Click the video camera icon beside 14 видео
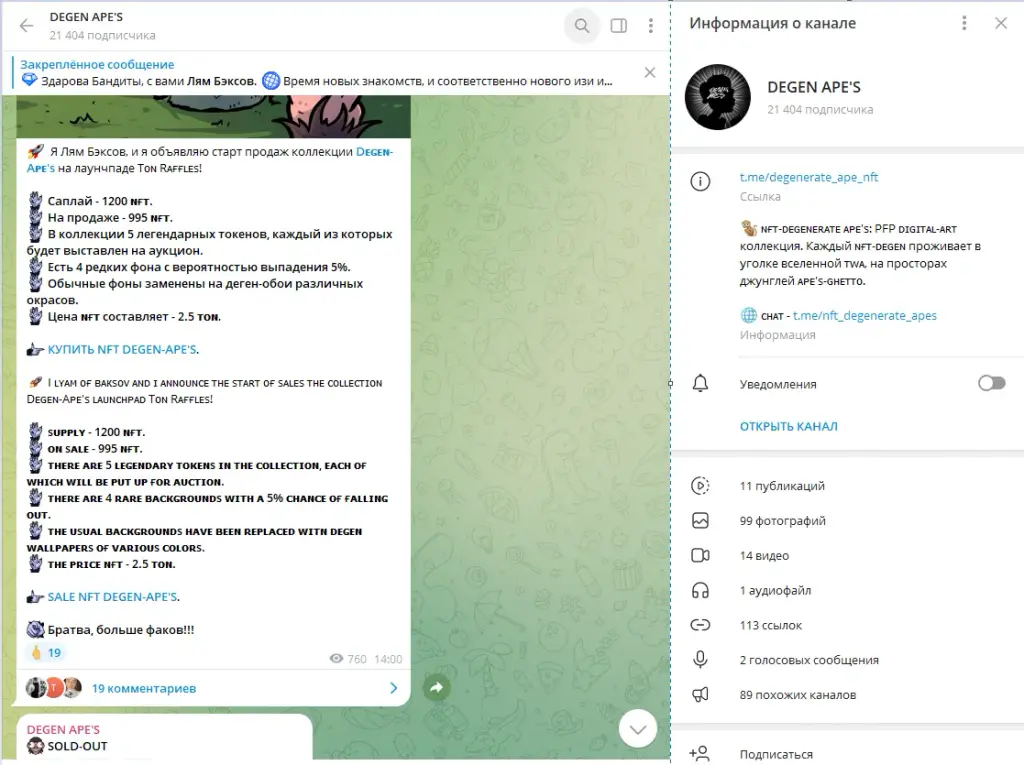 700,555
